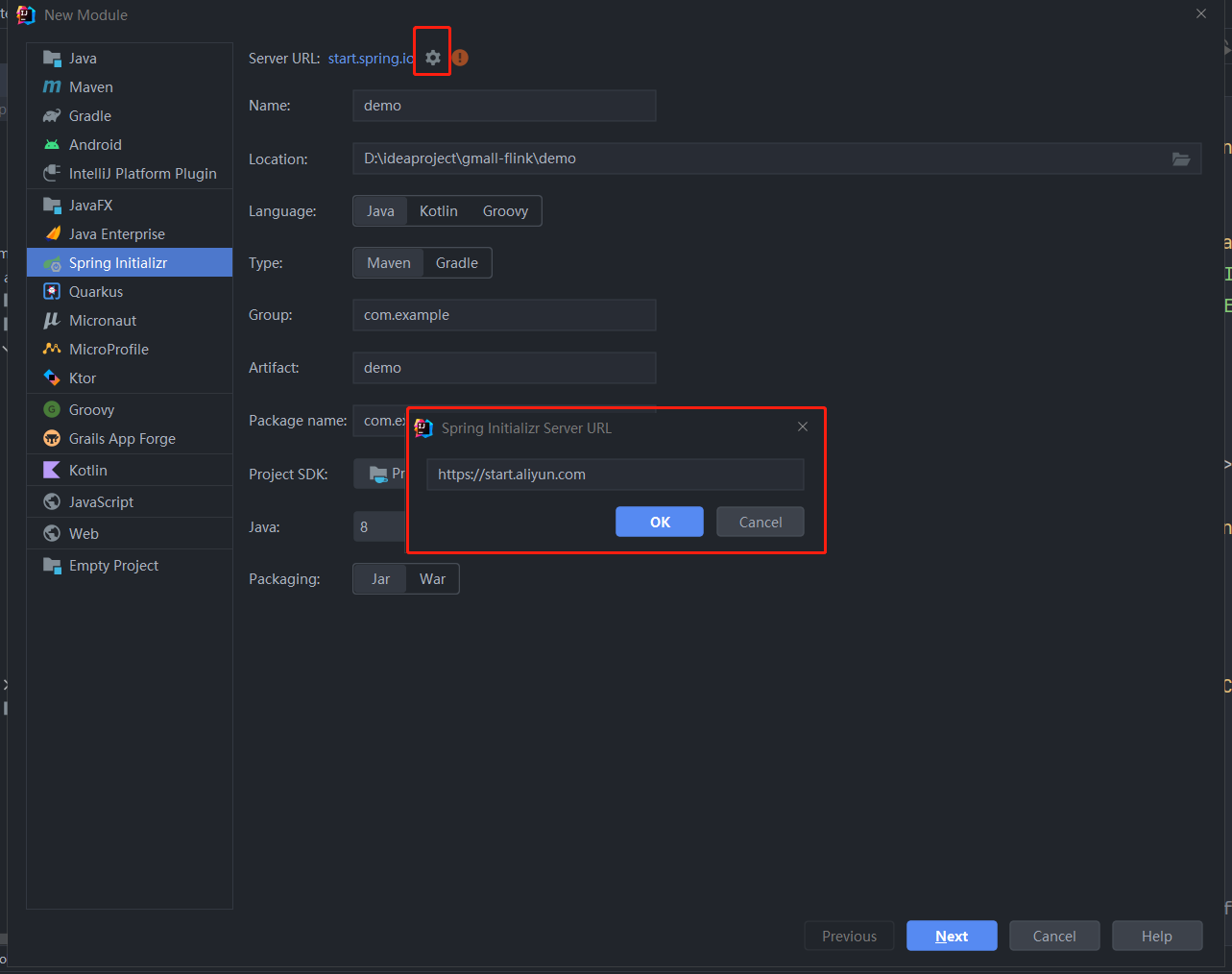Open the Java version dropdown
1232x974 pixels.
[x=380, y=526]
